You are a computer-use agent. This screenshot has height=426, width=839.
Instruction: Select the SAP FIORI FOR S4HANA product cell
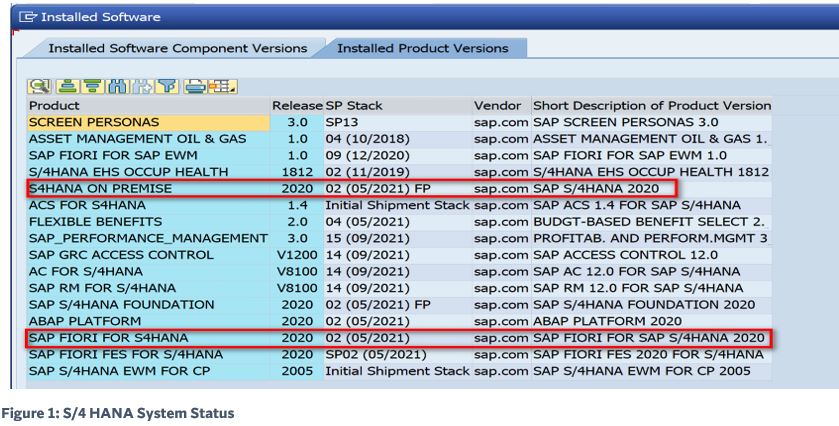(148, 338)
